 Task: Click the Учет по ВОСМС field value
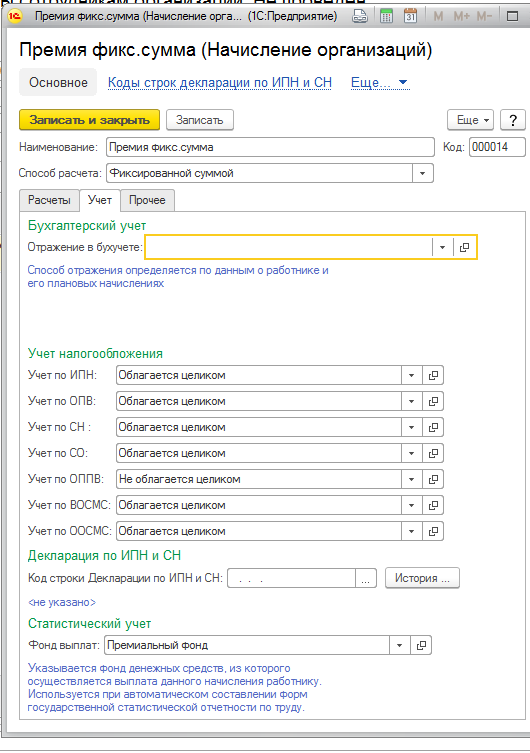pos(259,505)
